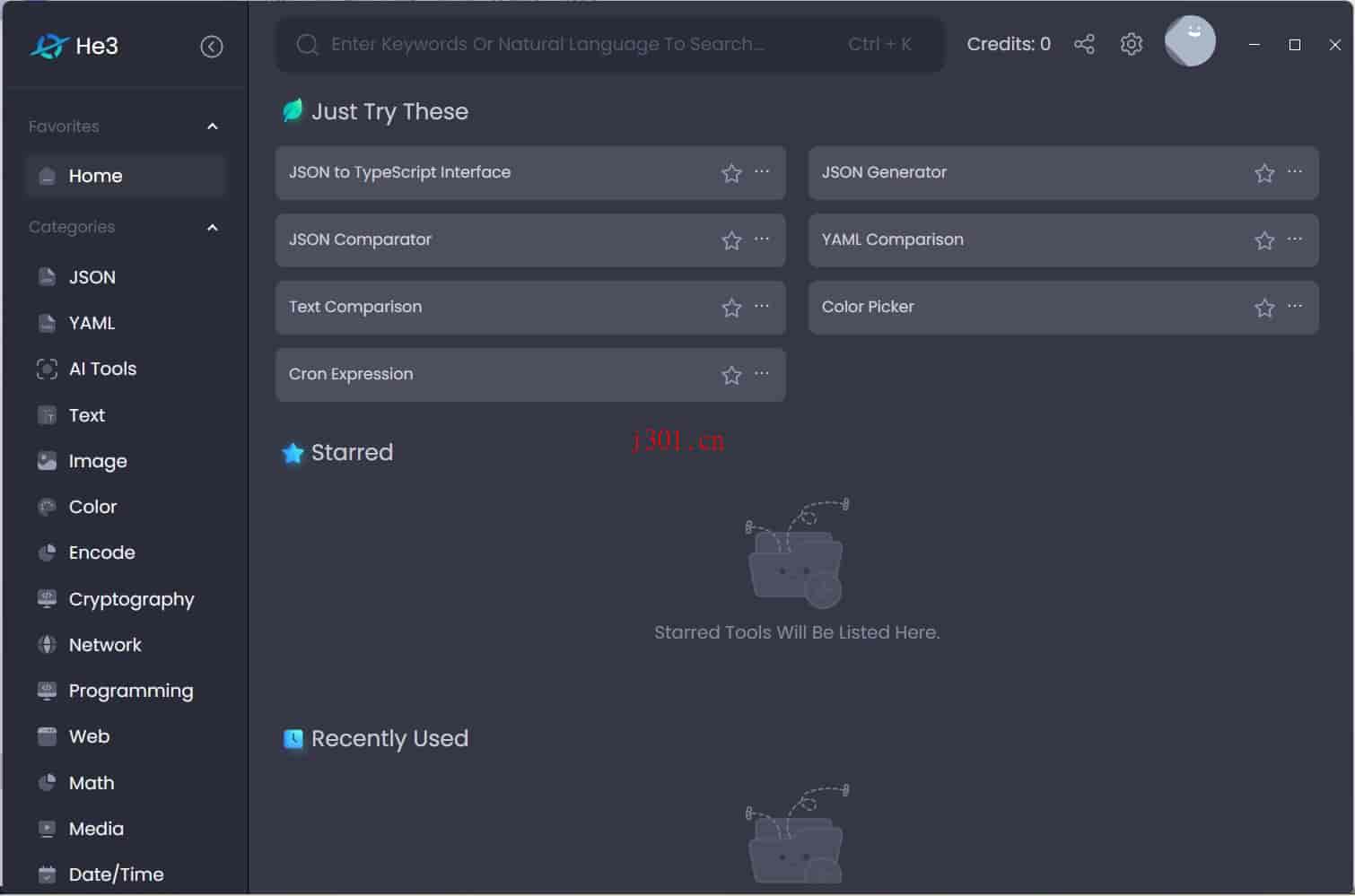This screenshot has width=1355, height=896.
Task: Collapse the sidebar with the arrow icon
Action: (212, 47)
